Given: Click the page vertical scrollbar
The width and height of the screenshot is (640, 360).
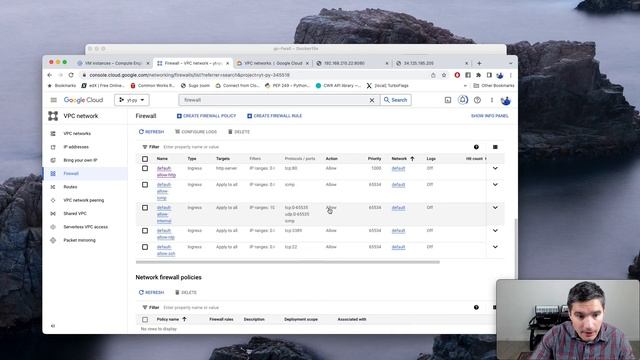Looking at the screenshot, I should (516, 248).
